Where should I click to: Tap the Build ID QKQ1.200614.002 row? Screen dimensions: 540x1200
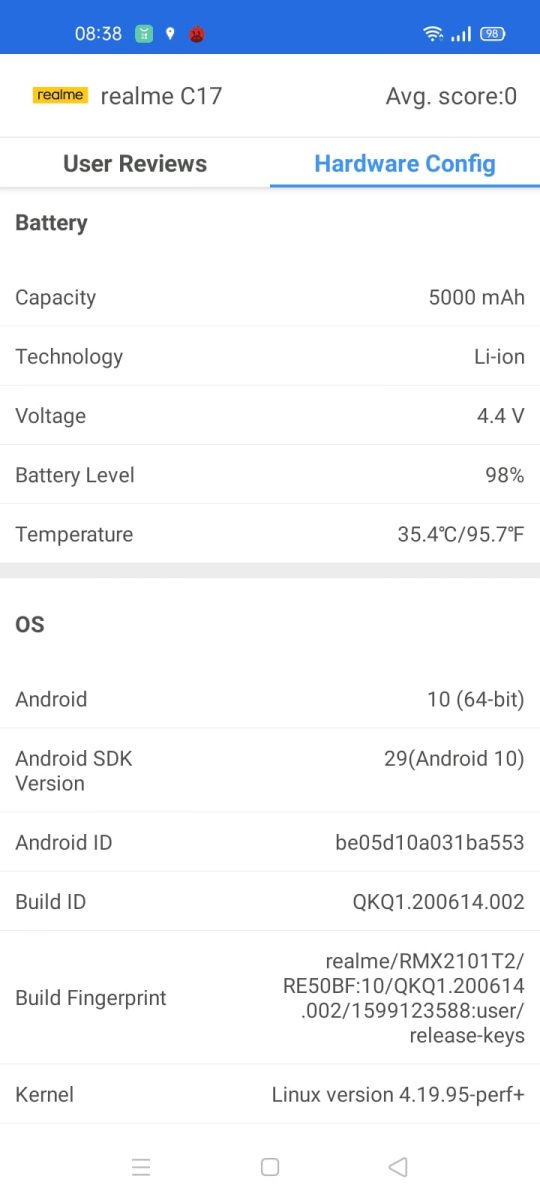click(x=270, y=901)
